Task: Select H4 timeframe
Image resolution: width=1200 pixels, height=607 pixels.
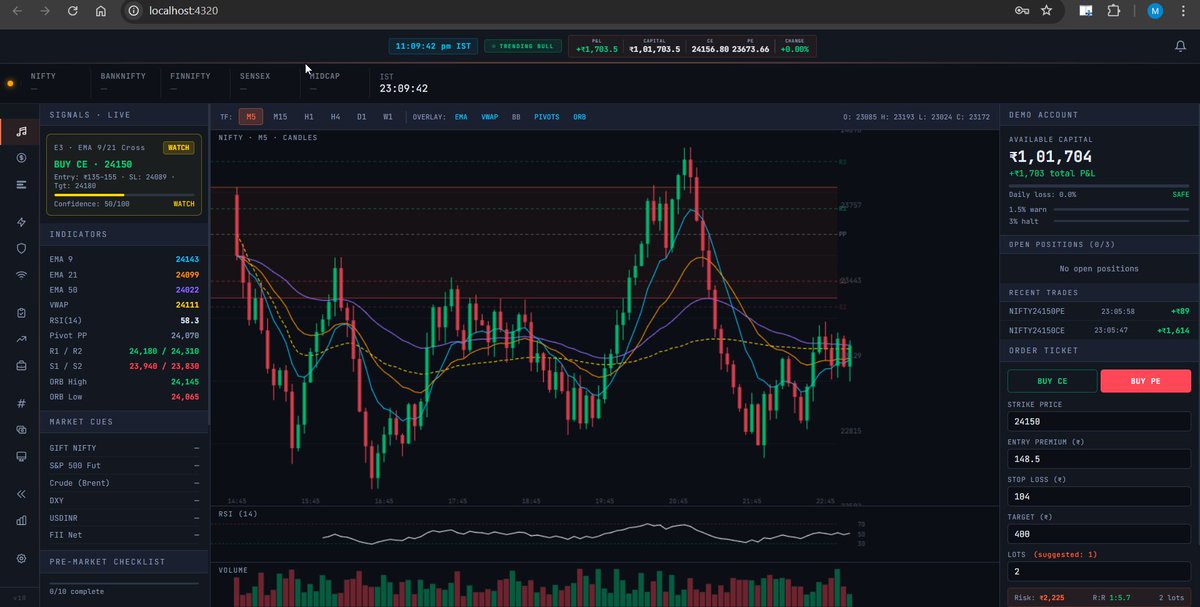Action: click(x=336, y=117)
